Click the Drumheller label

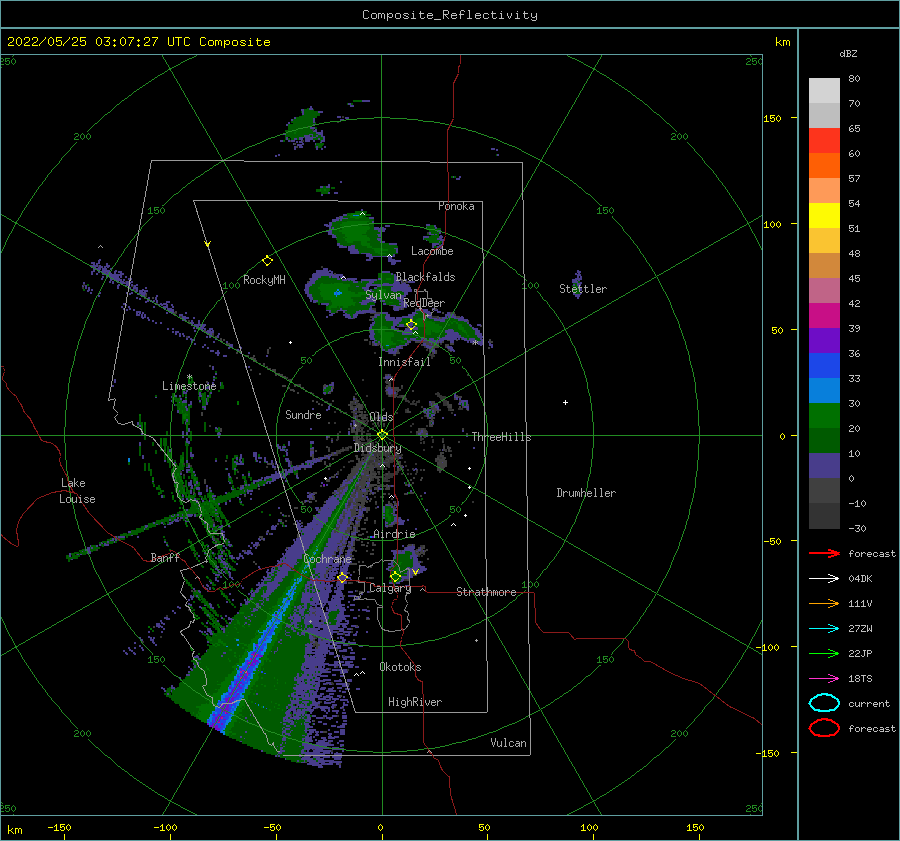pyautogui.click(x=586, y=493)
